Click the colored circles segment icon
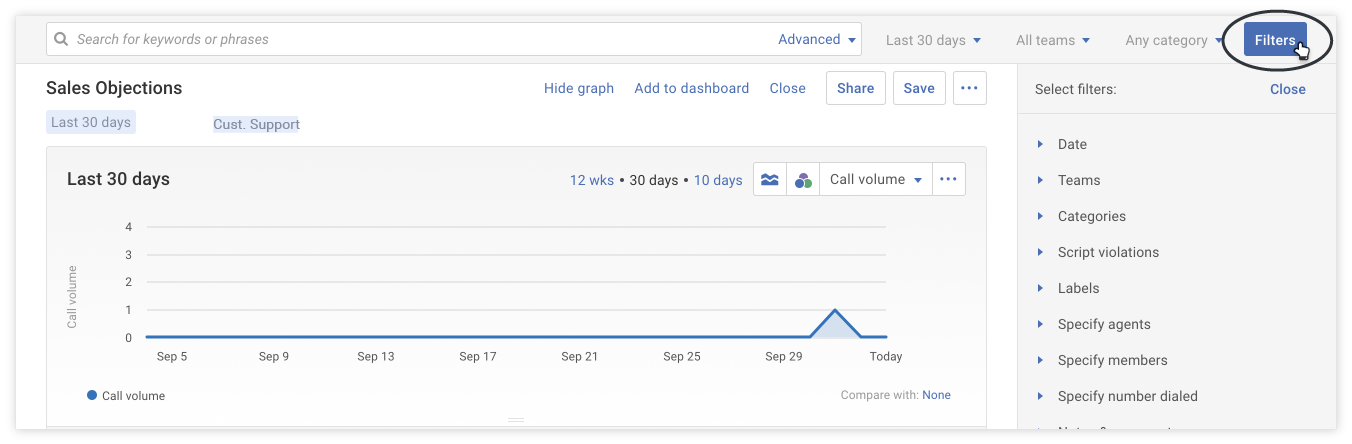Image resolution: width=1352 pixels, height=444 pixels. [x=803, y=180]
